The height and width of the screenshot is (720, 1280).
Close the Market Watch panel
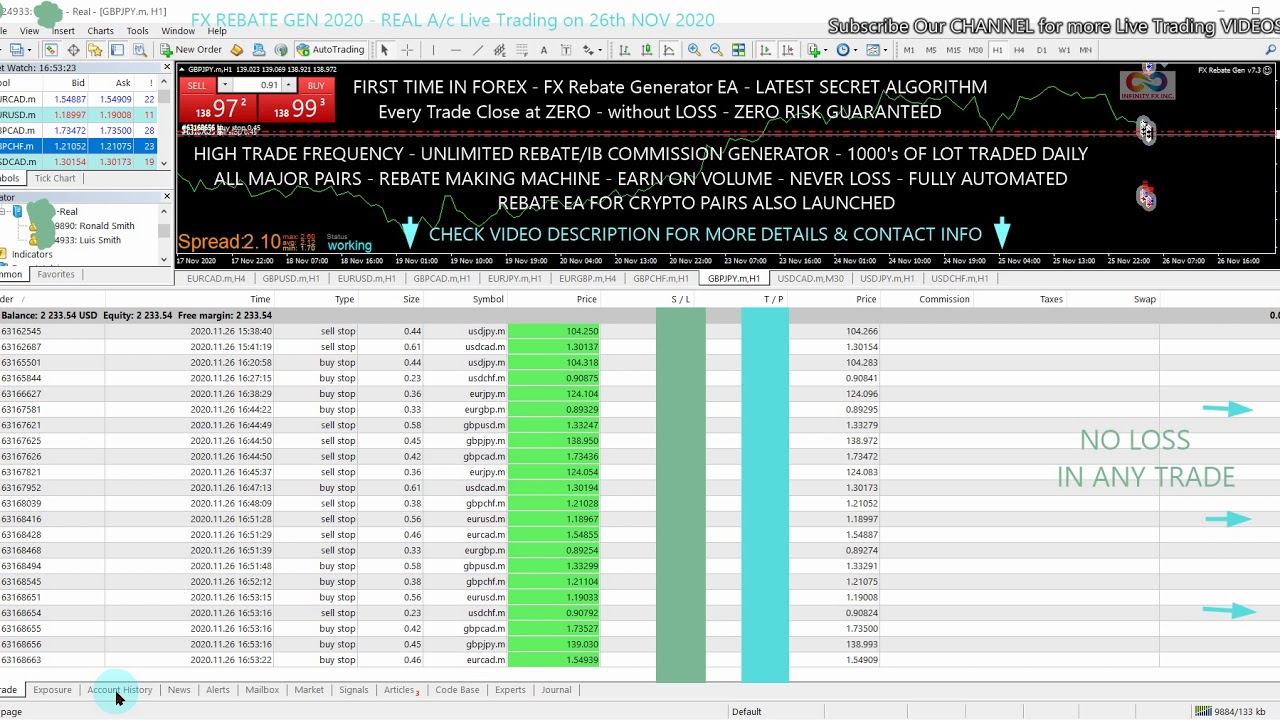(x=166, y=67)
